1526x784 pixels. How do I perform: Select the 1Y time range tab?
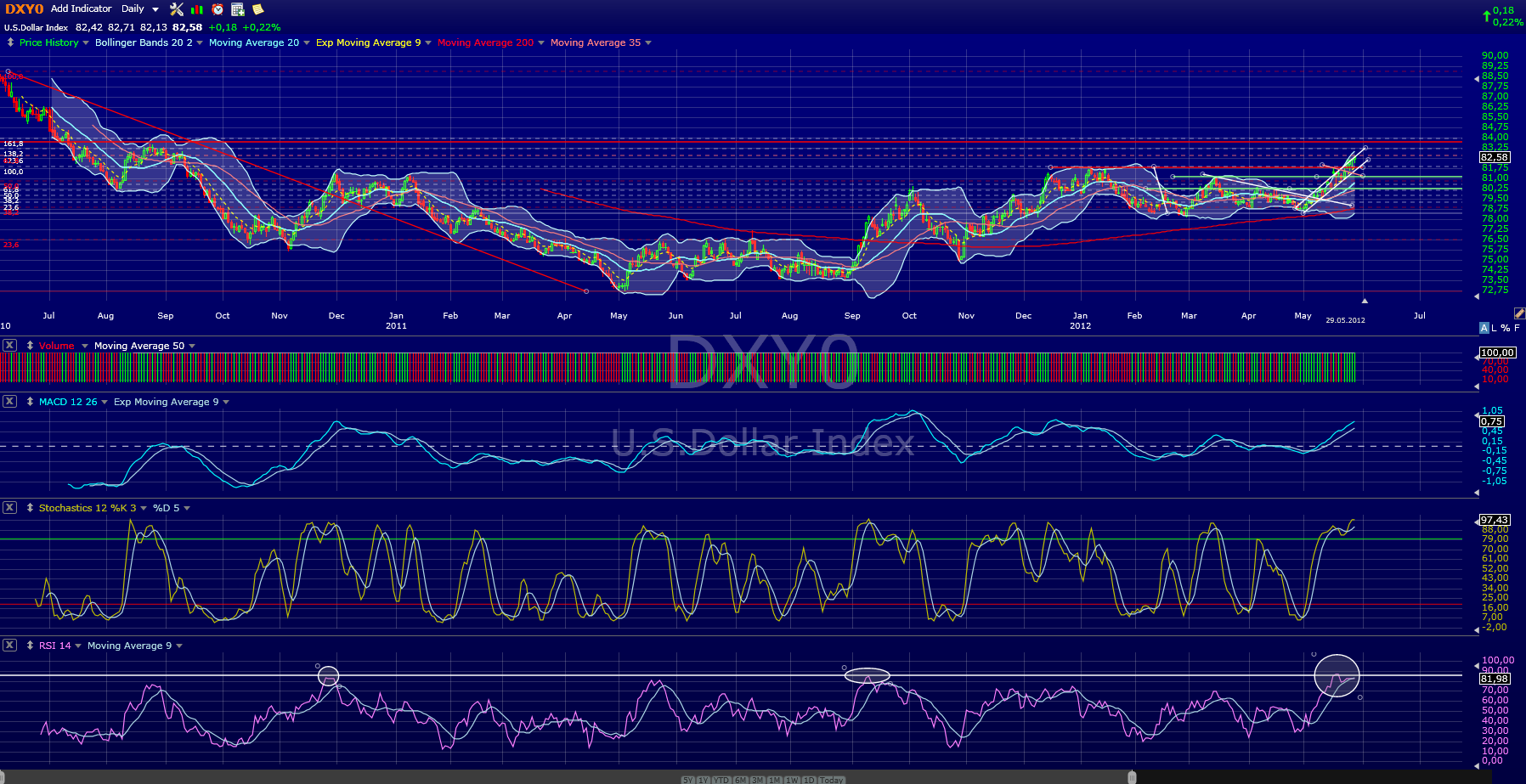704,780
